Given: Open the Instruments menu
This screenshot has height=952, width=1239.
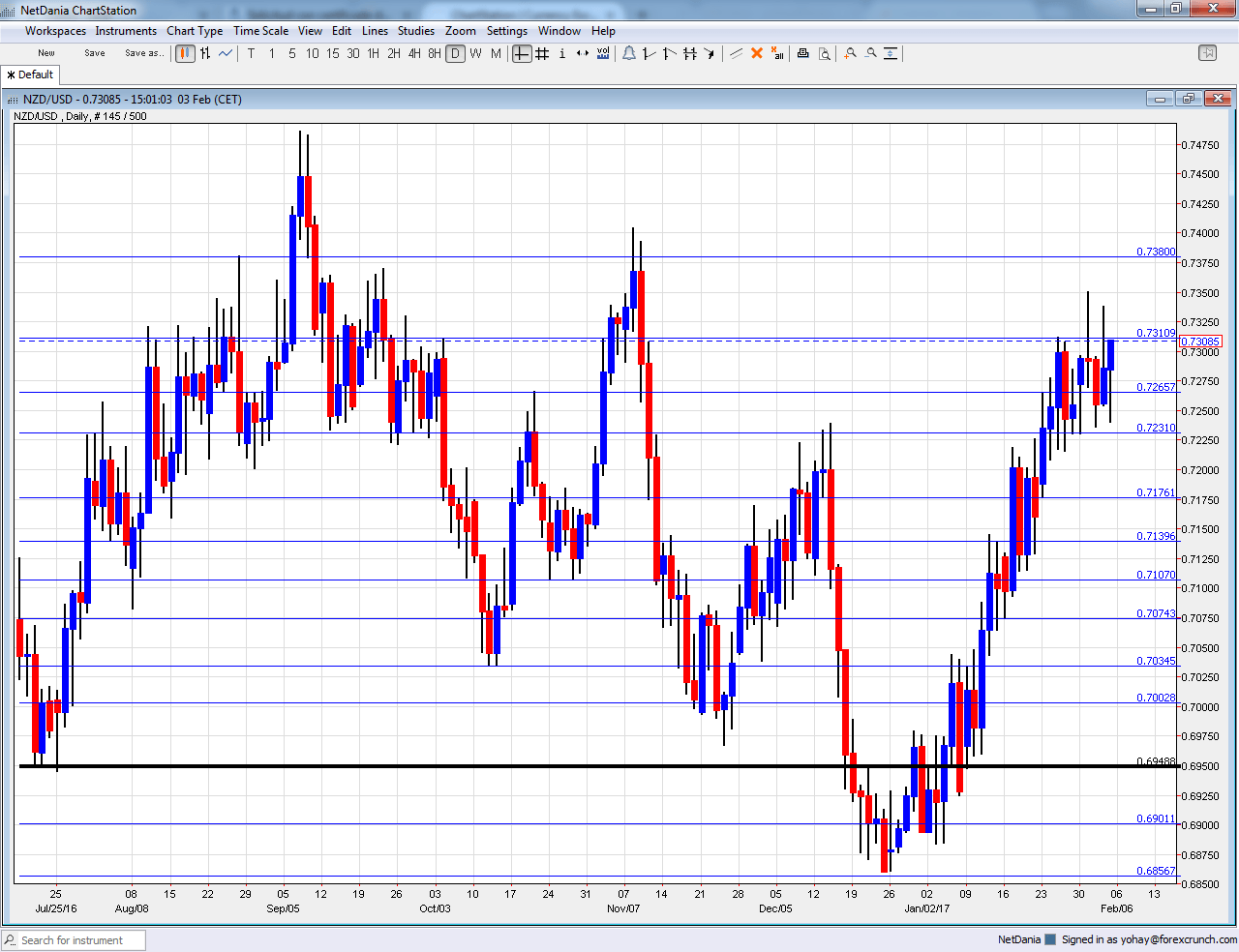Looking at the screenshot, I should (126, 31).
